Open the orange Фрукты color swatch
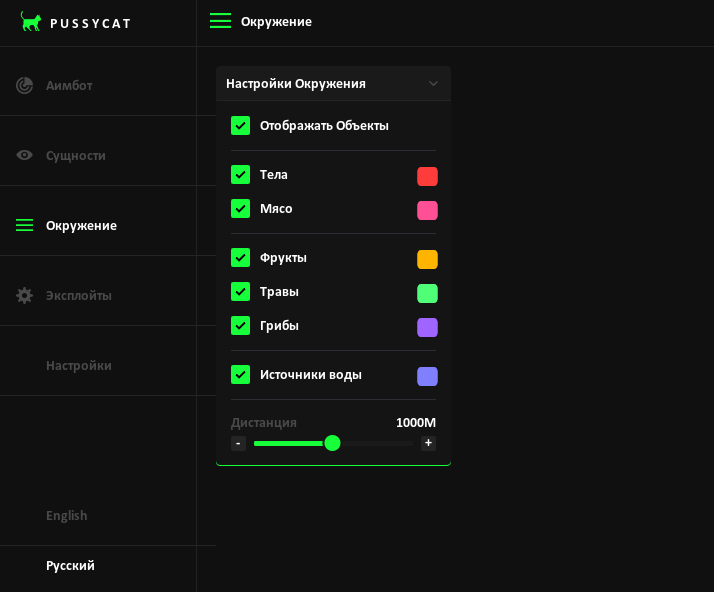Image resolution: width=714 pixels, height=592 pixels. [x=427, y=260]
